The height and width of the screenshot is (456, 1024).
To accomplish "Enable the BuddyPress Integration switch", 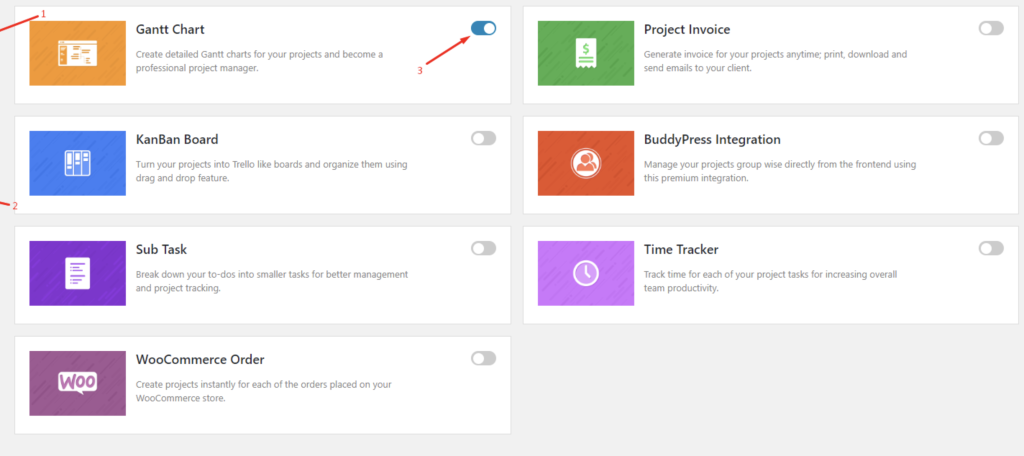I will pyautogui.click(x=991, y=138).
